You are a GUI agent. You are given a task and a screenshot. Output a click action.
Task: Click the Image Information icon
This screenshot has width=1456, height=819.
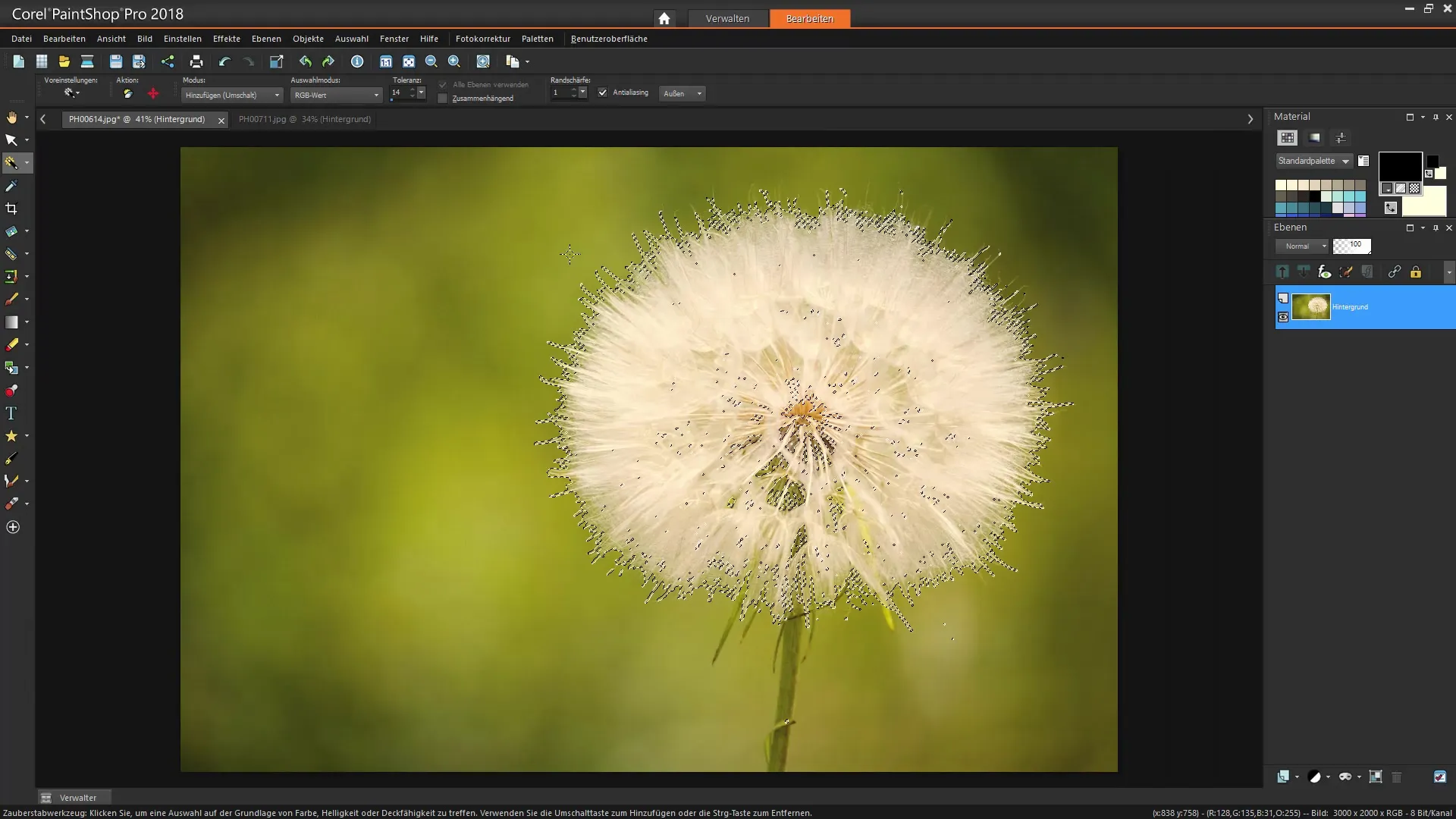357,61
